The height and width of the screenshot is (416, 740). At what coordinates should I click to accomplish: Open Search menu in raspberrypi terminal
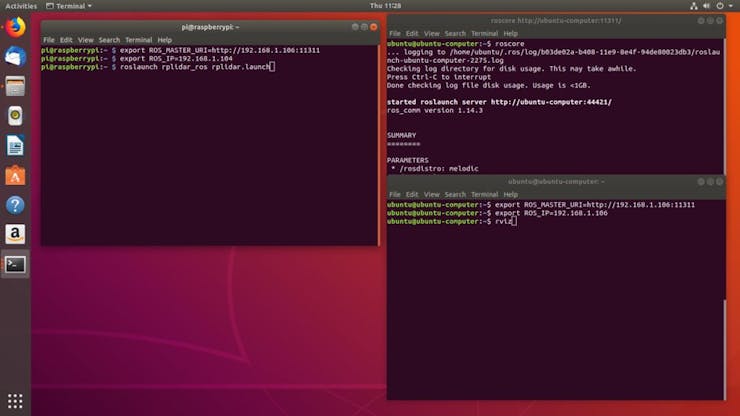tap(109, 40)
